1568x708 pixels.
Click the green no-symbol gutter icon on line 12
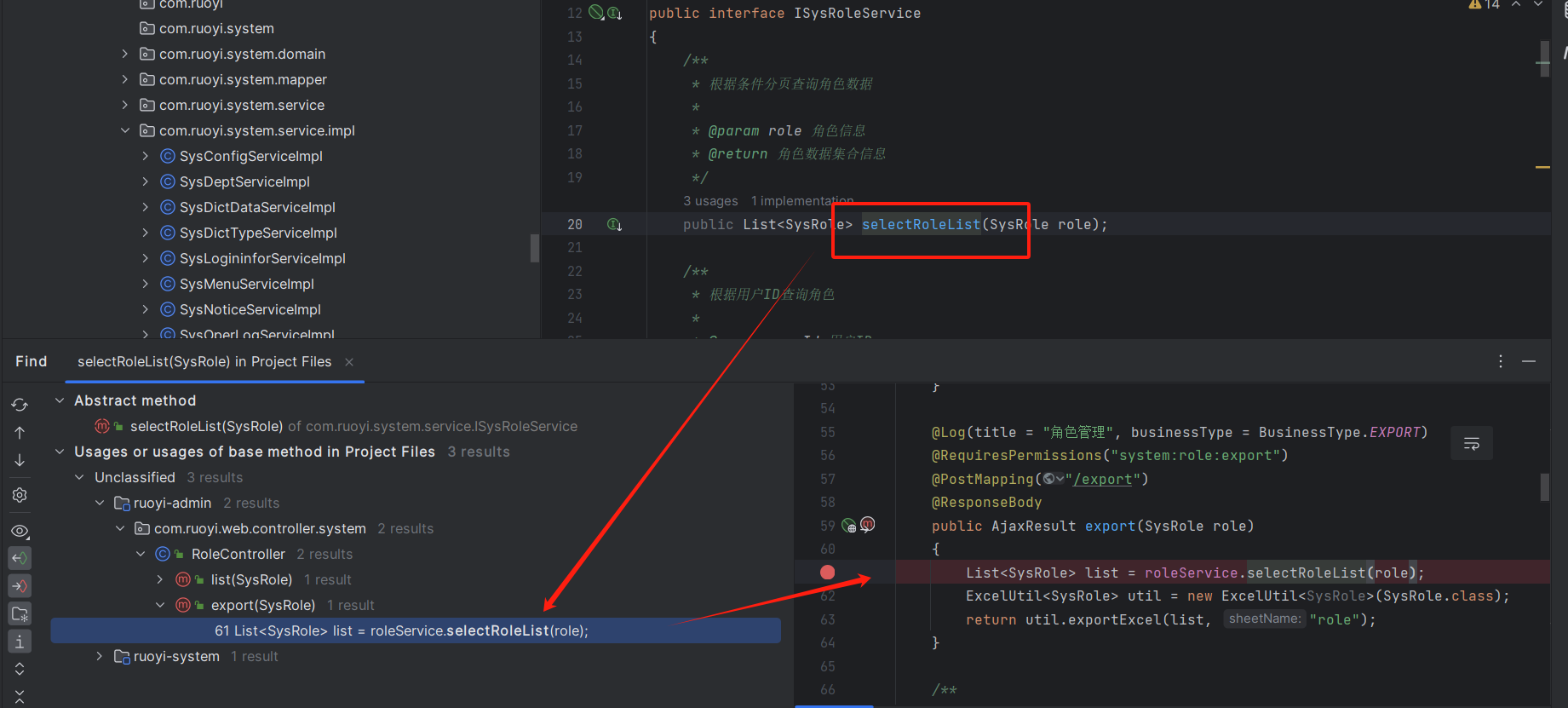tap(596, 13)
